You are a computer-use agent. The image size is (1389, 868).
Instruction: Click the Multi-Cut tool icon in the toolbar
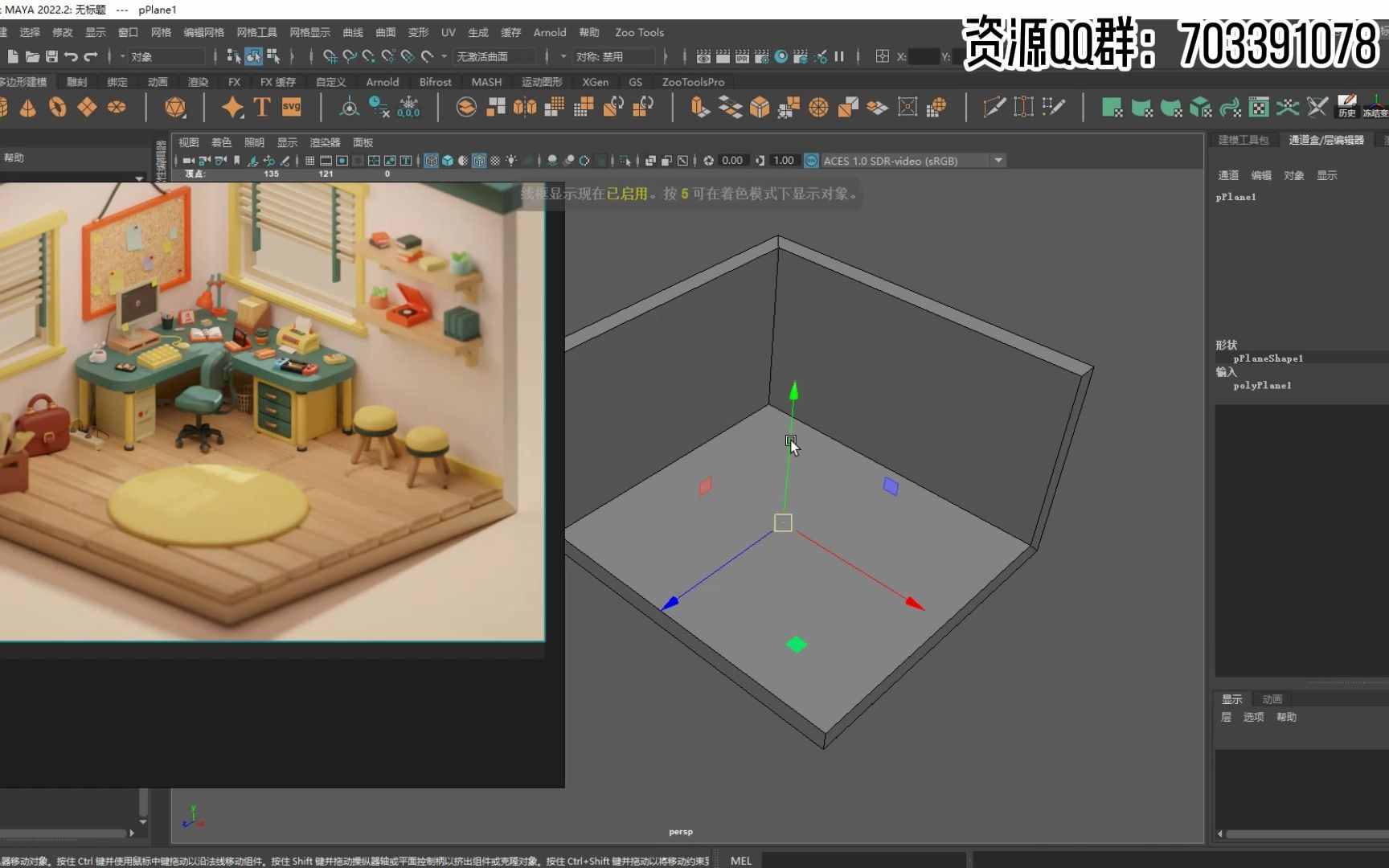pyautogui.click(x=994, y=105)
